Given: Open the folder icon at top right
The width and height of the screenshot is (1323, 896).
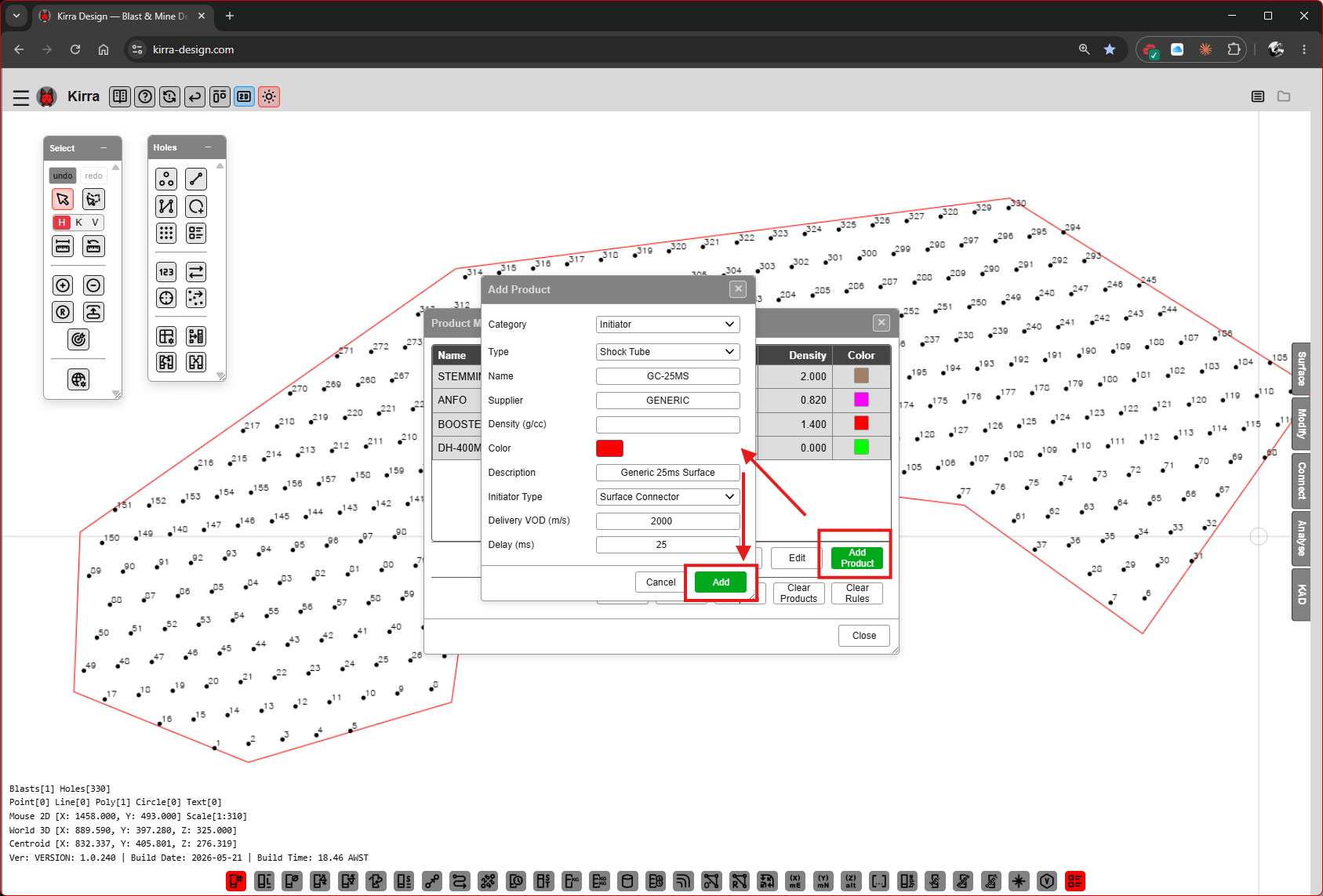Looking at the screenshot, I should pos(1284,96).
